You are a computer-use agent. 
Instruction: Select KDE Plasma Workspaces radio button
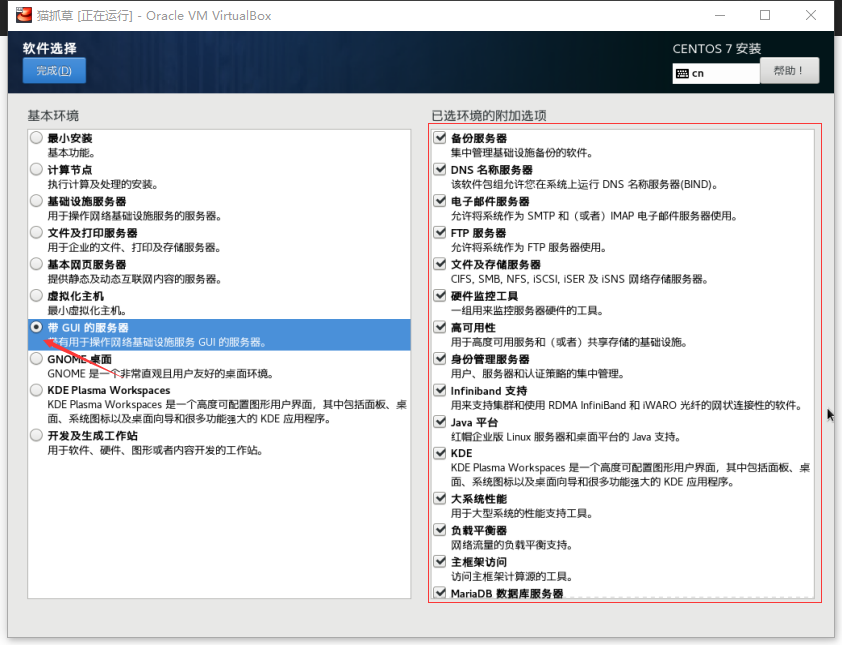37,390
